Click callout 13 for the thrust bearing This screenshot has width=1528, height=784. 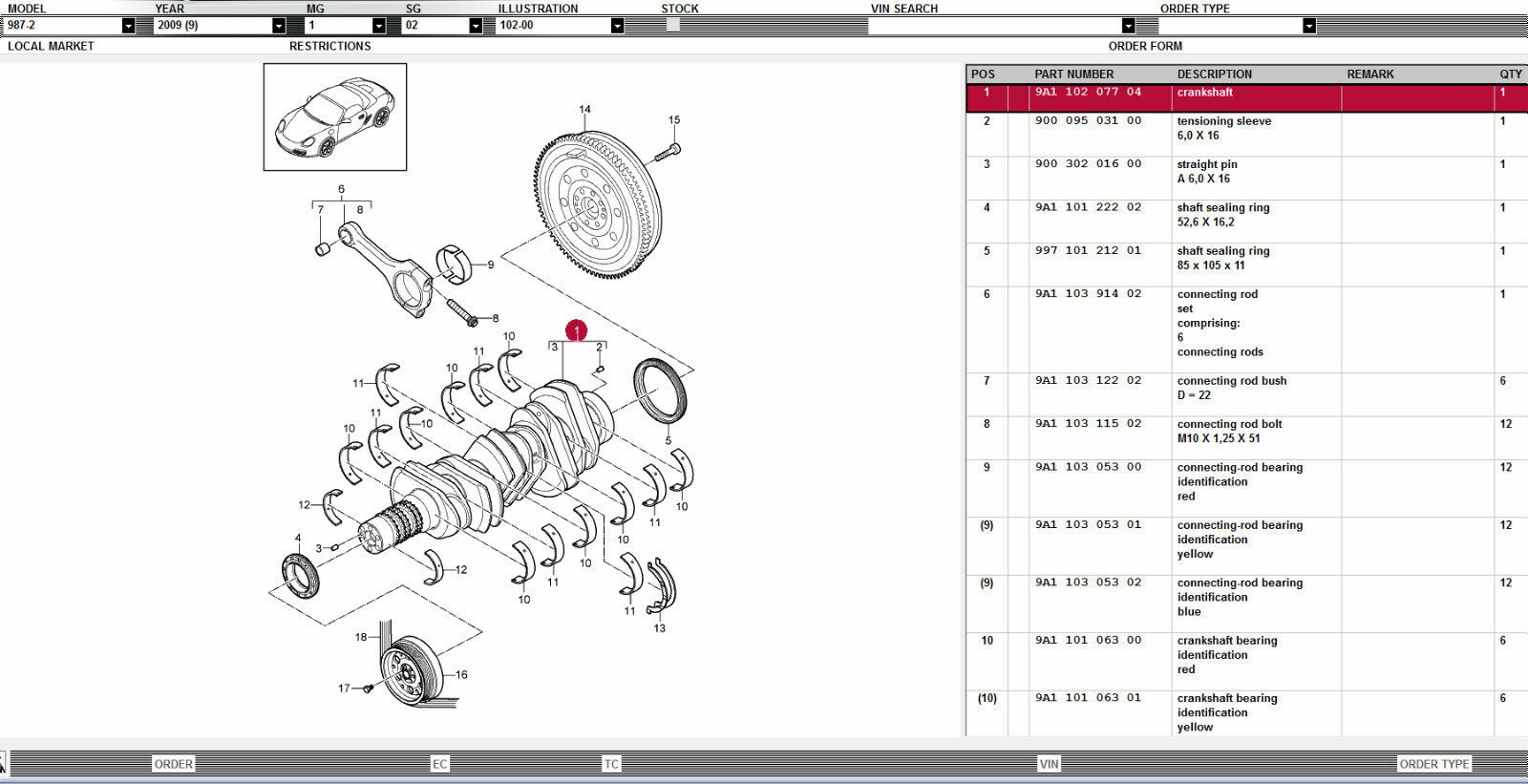pos(660,628)
